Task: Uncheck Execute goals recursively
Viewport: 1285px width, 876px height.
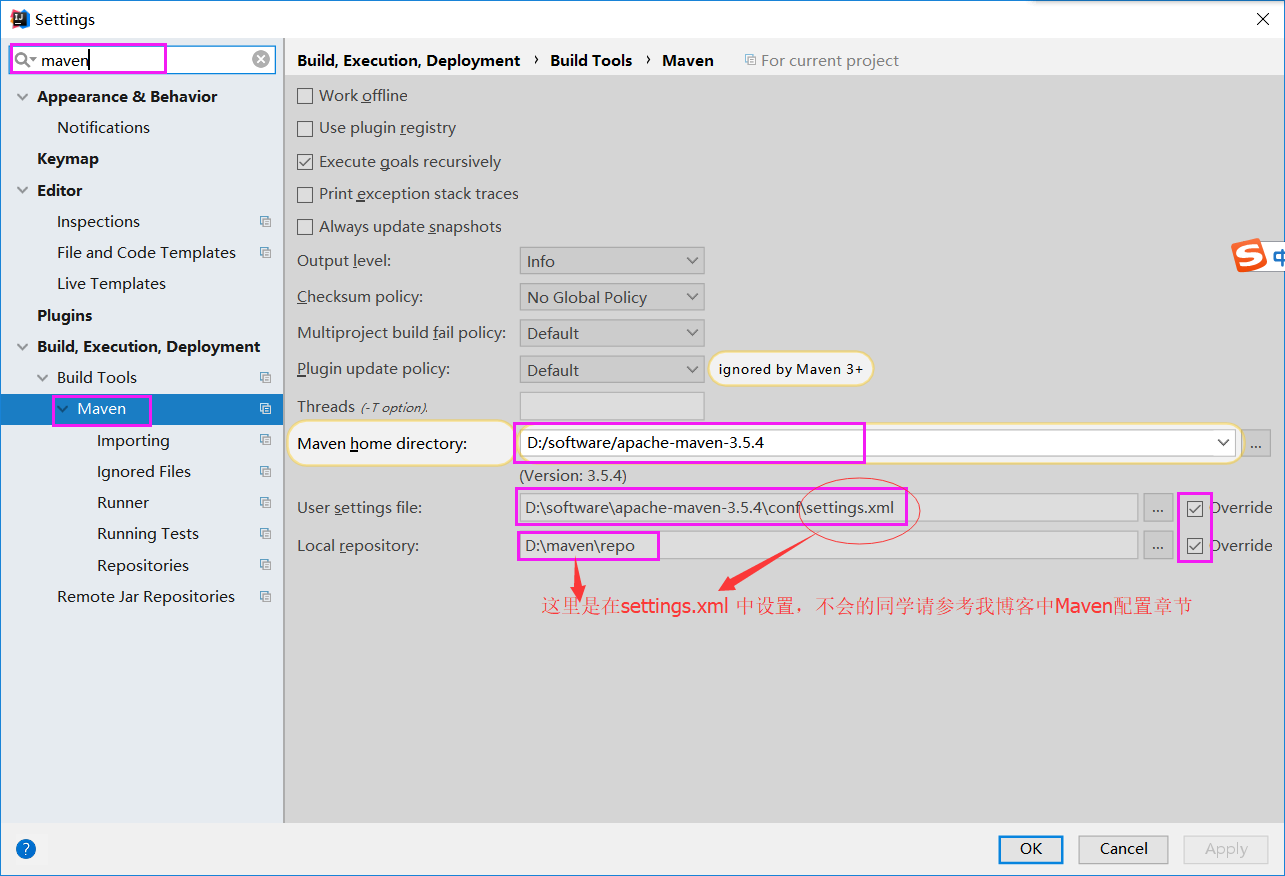Action: 305,161
